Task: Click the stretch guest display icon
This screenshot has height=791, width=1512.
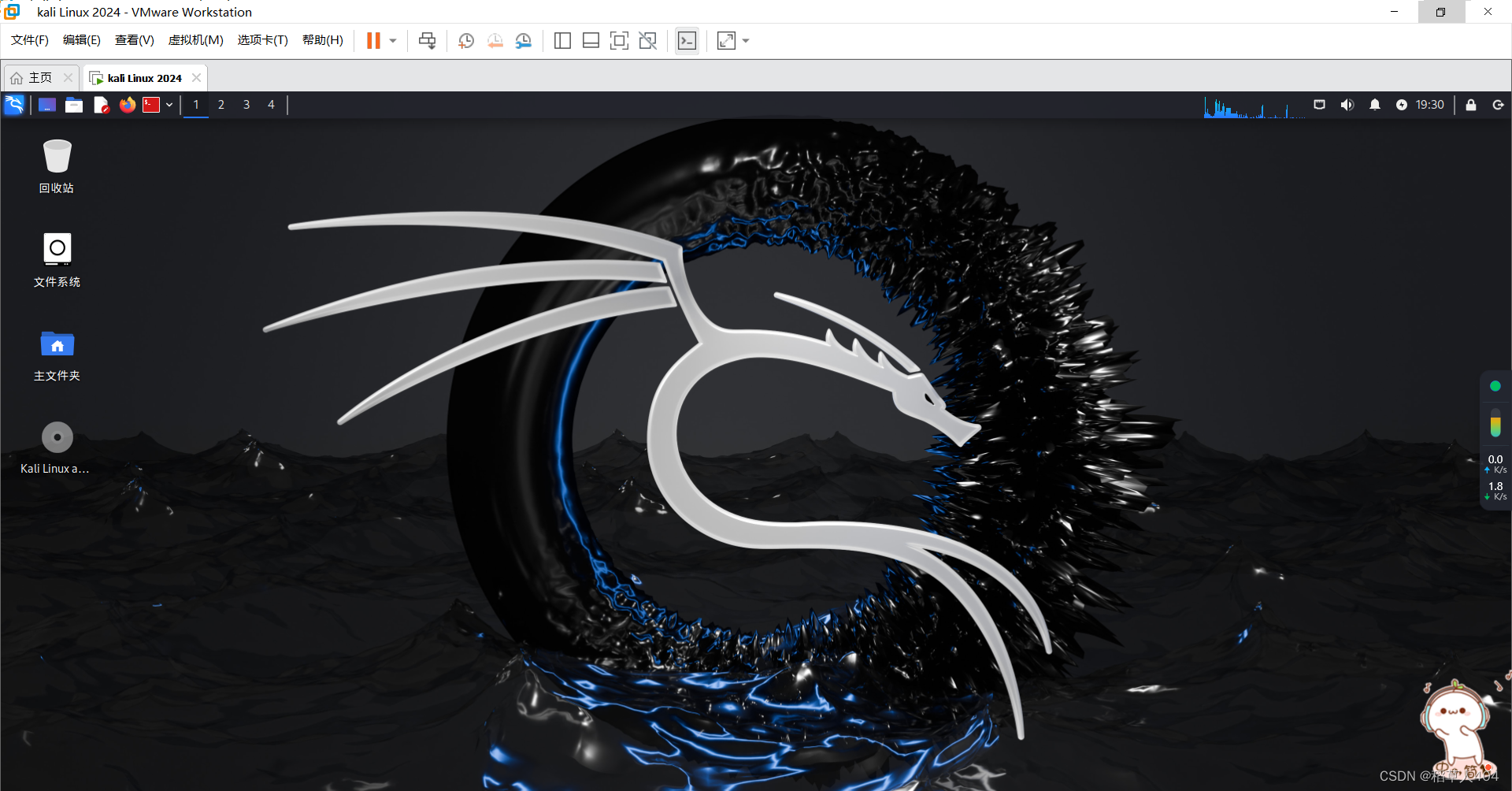Action: 726,40
